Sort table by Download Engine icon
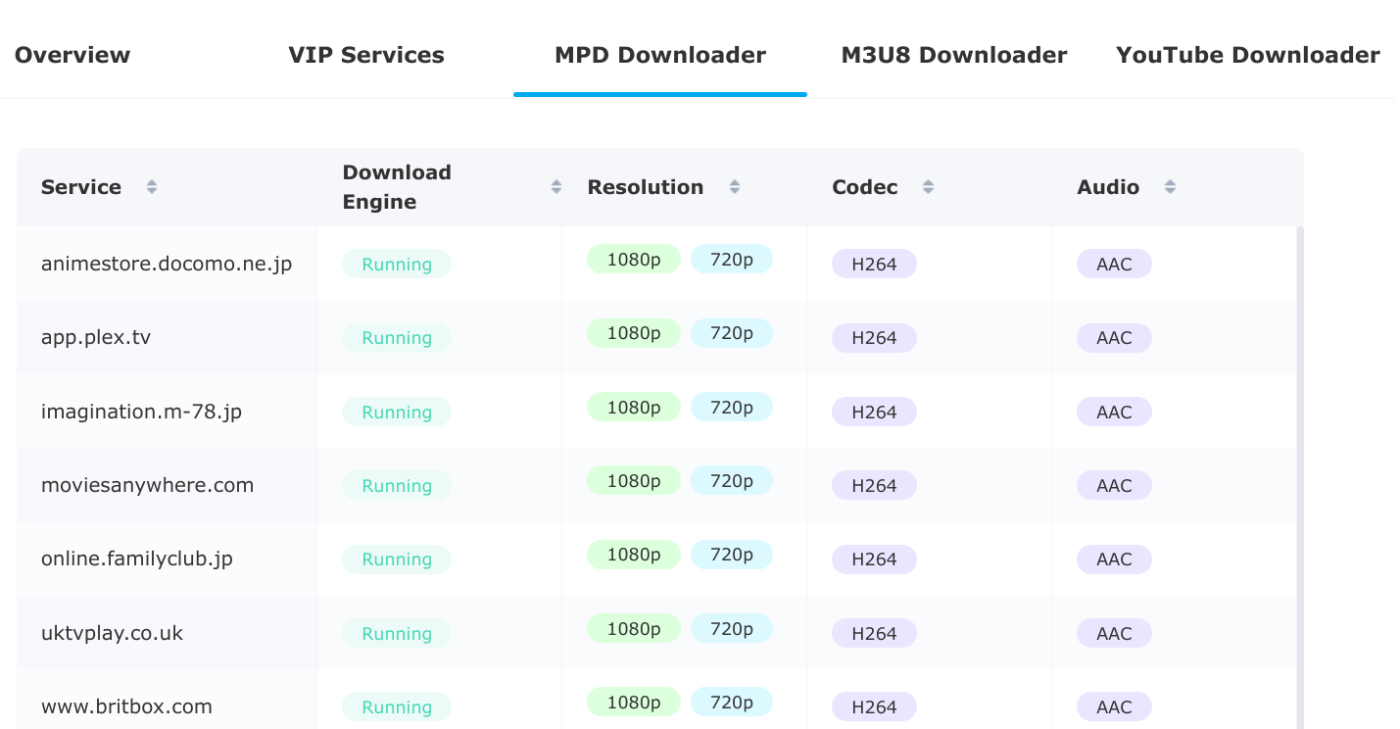The width and height of the screenshot is (1400, 729). coord(556,187)
